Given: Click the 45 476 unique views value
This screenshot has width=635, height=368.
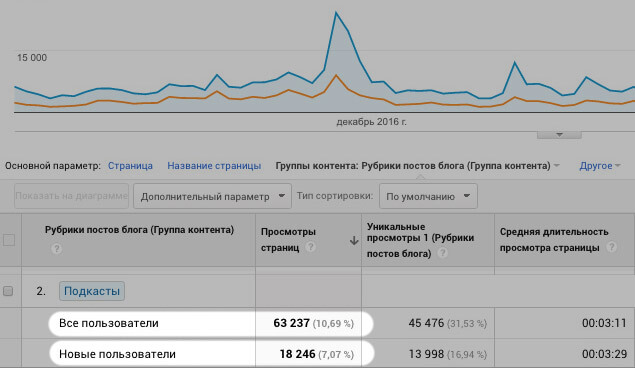Looking at the screenshot, I should point(426,323).
